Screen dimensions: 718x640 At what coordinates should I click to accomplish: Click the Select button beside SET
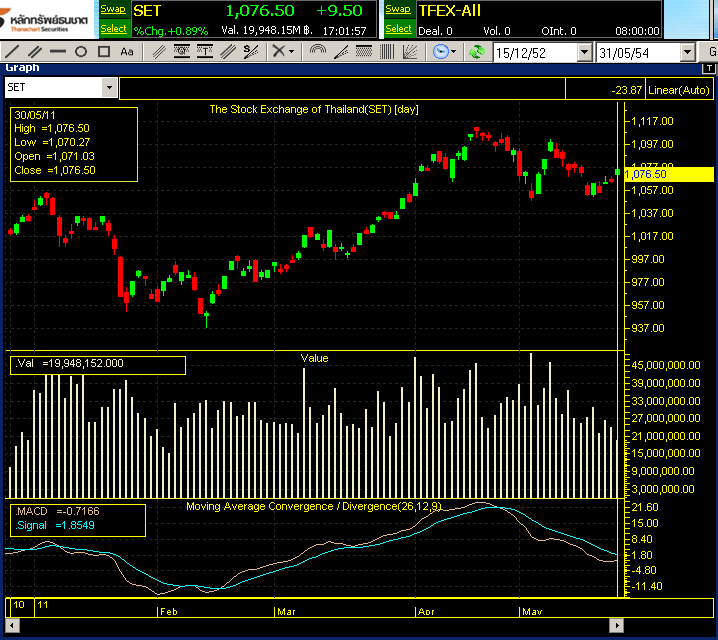[114, 29]
